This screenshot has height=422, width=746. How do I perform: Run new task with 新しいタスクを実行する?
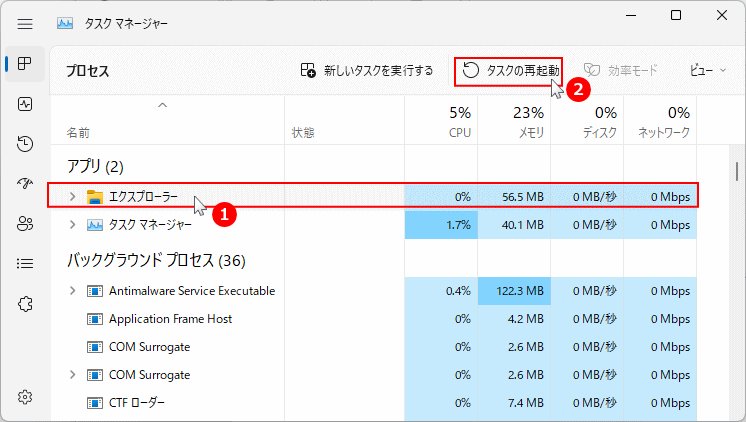[367, 70]
